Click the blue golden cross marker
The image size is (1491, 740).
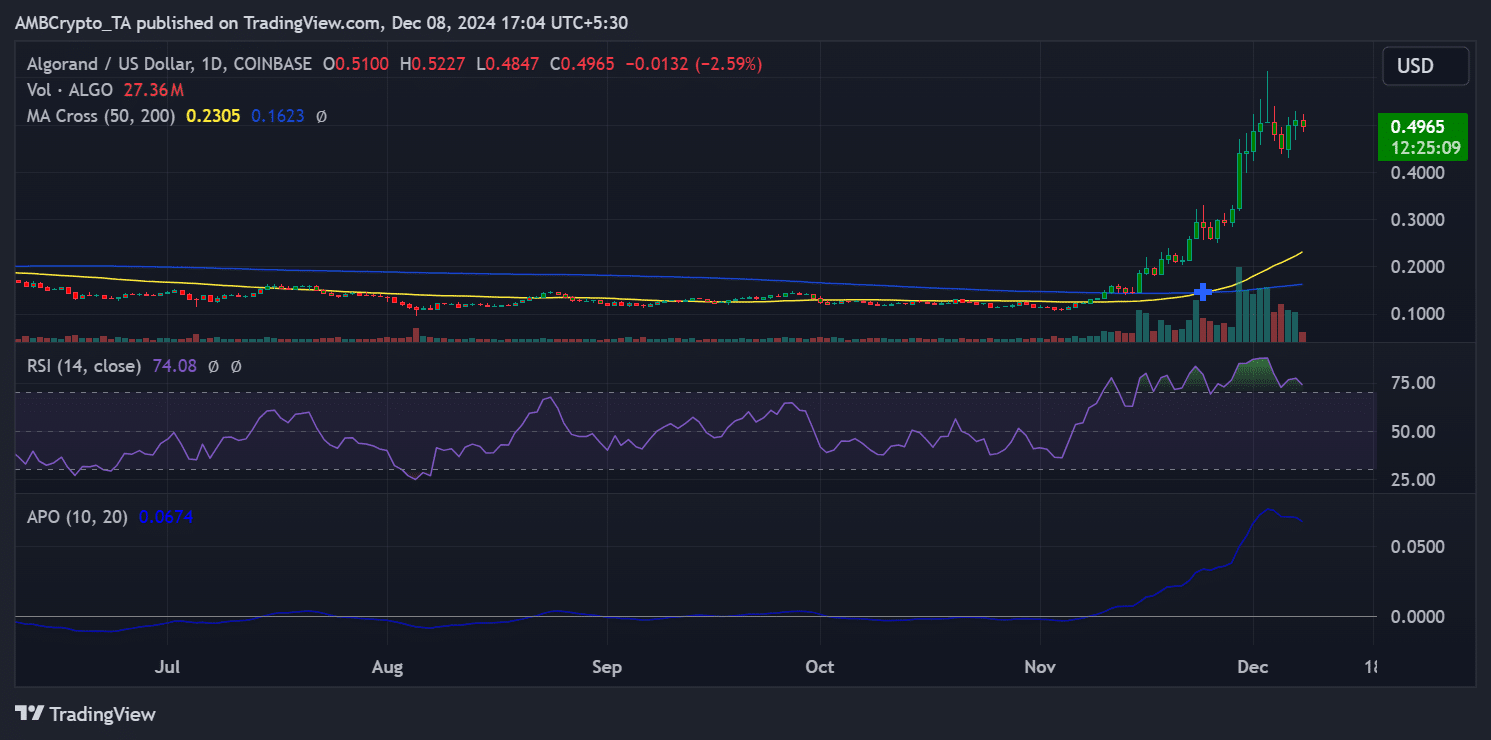[x=1203, y=292]
